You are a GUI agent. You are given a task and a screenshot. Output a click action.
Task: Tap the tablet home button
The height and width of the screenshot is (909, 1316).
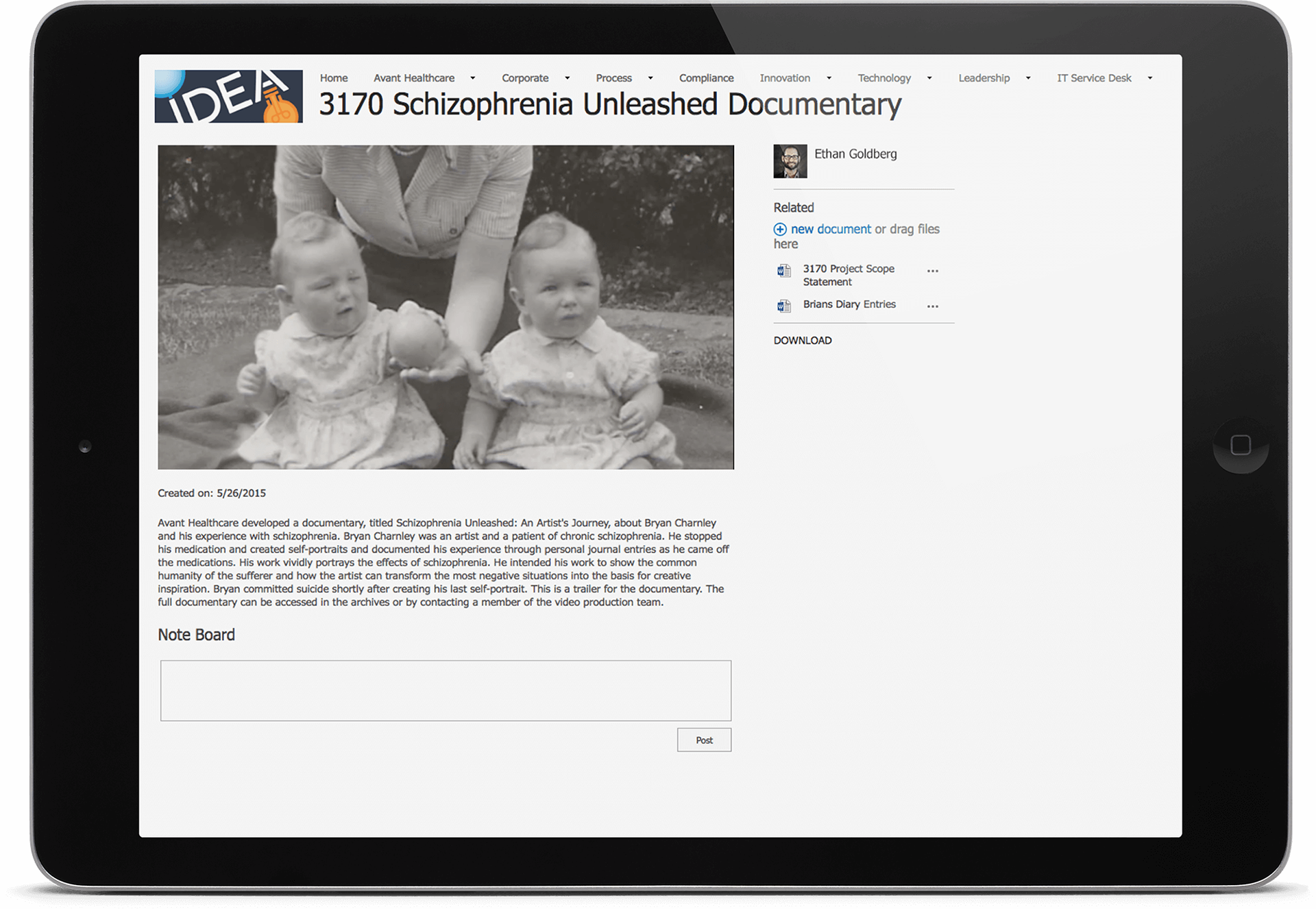[1241, 446]
